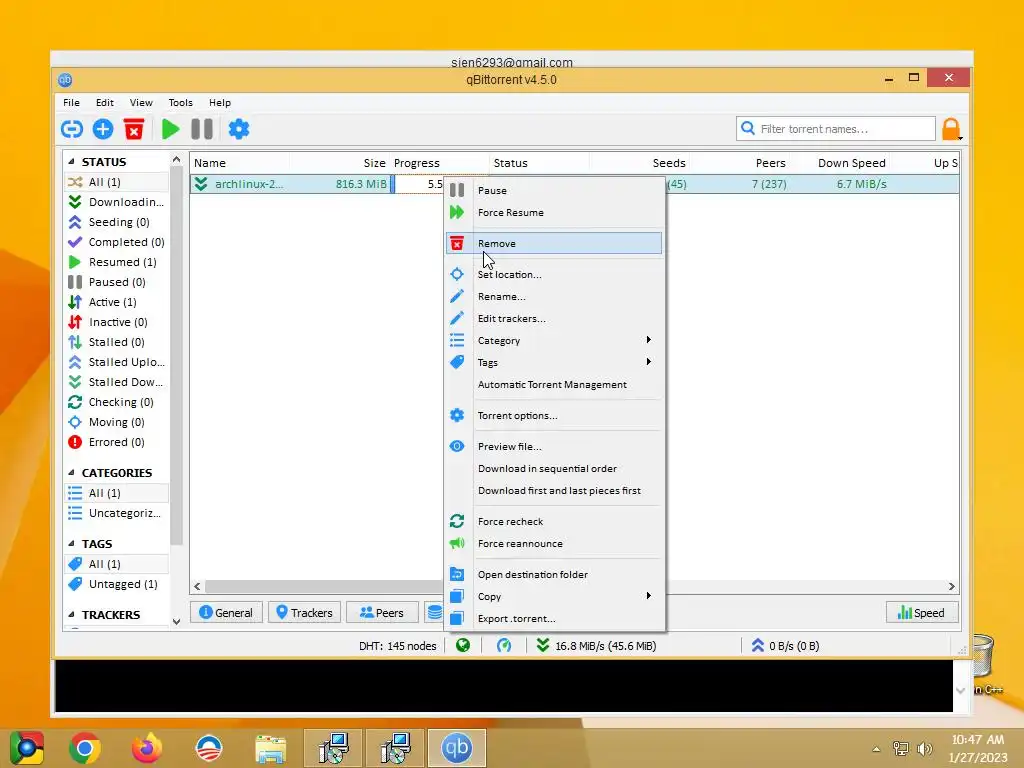Click download speed 16.8 MiB/s status
The height and width of the screenshot is (768, 1024).
[x=597, y=646]
